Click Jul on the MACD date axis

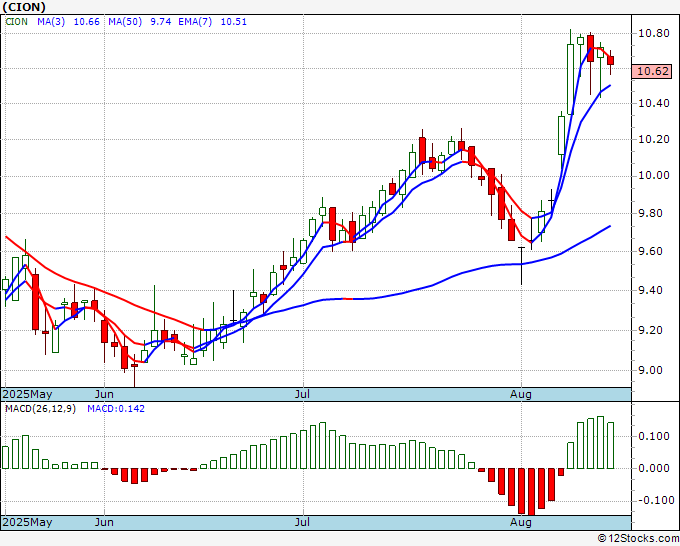click(302, 522)
